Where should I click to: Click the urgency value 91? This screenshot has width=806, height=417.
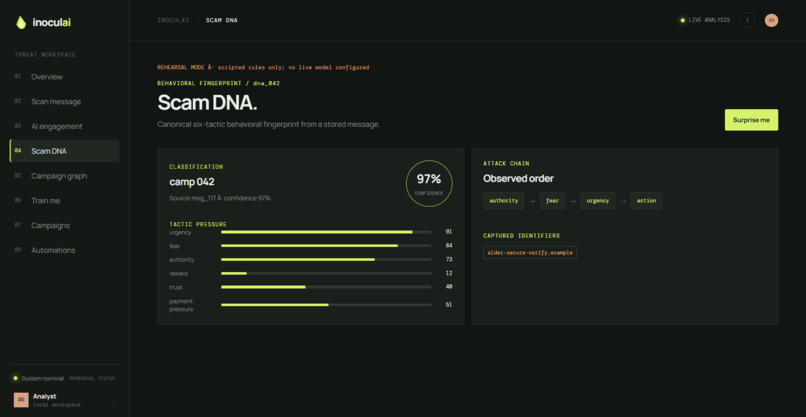pos(449,232)
